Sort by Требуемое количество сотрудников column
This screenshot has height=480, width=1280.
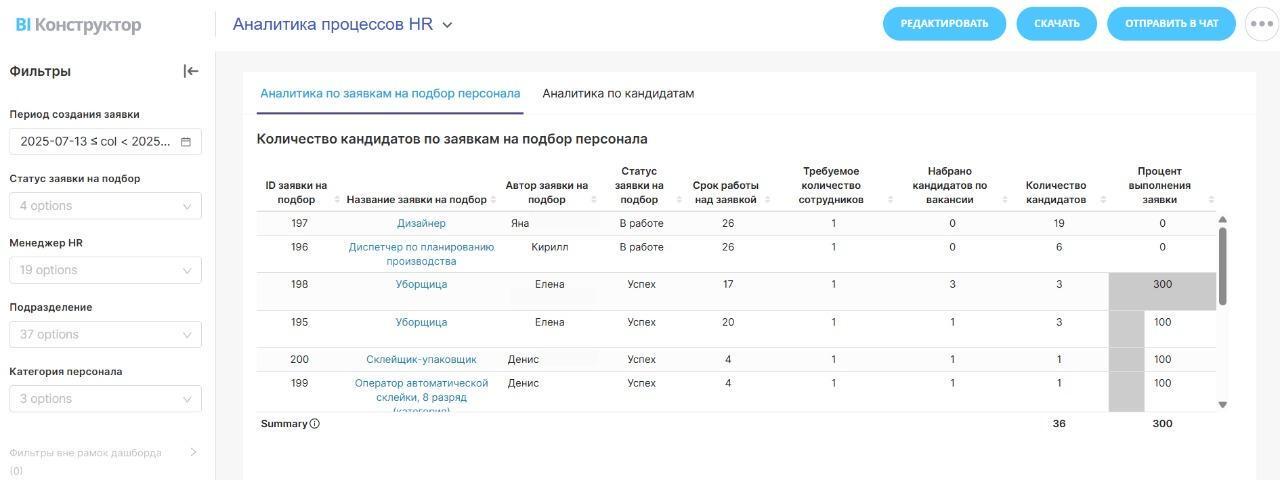pyautogui.click(x=890, y=200)
